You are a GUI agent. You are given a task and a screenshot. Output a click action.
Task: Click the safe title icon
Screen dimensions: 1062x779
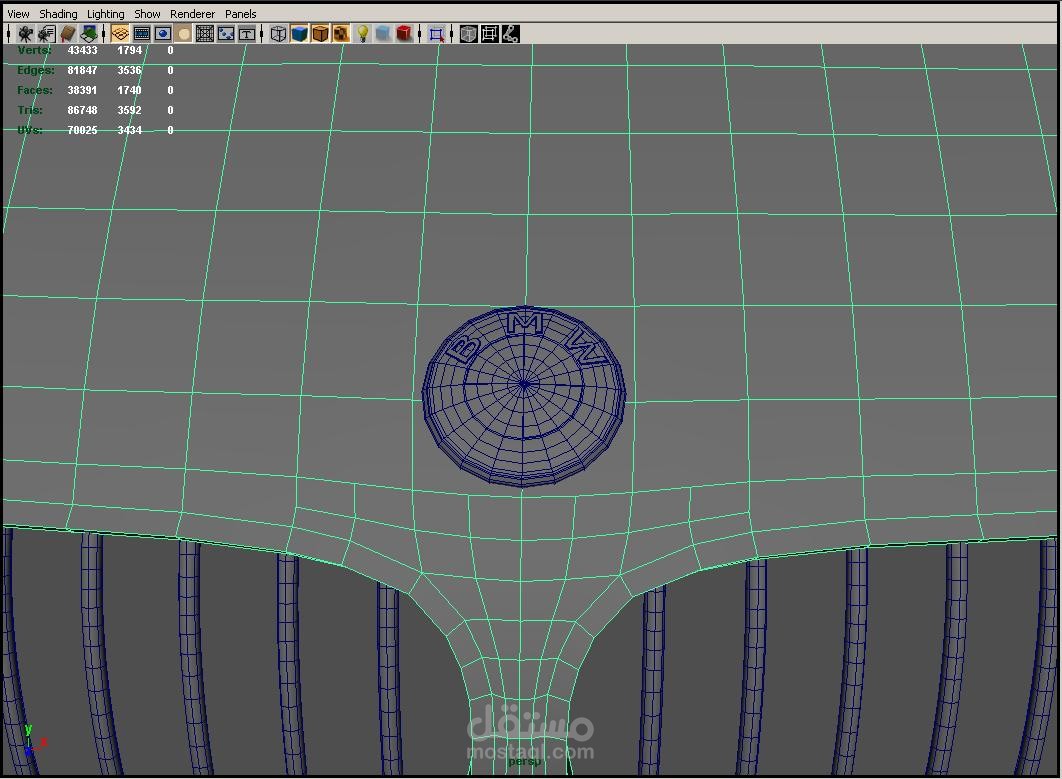tap(247, 34)
